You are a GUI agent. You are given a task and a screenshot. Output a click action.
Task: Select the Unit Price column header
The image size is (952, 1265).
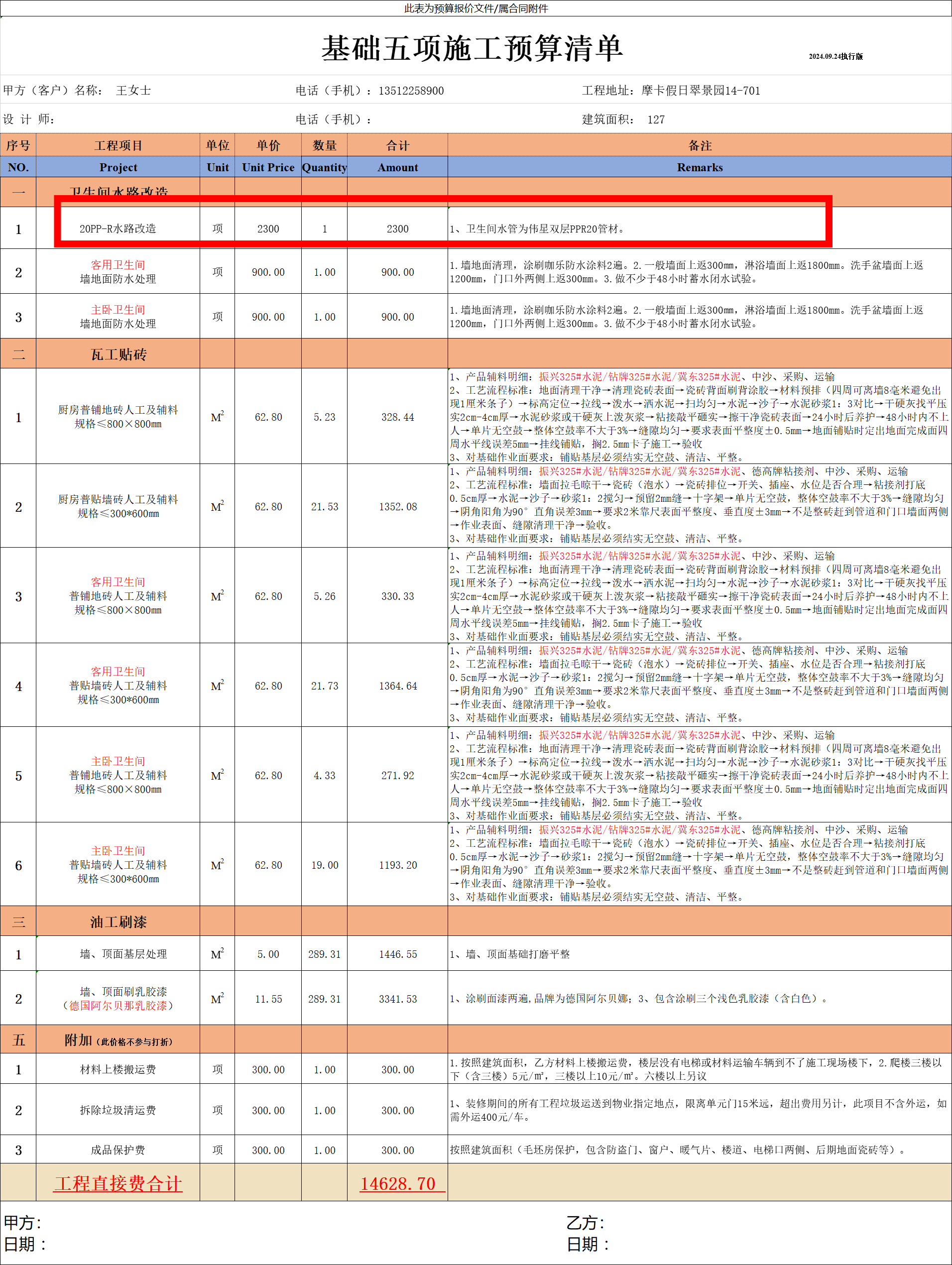(x=268, y=168)
